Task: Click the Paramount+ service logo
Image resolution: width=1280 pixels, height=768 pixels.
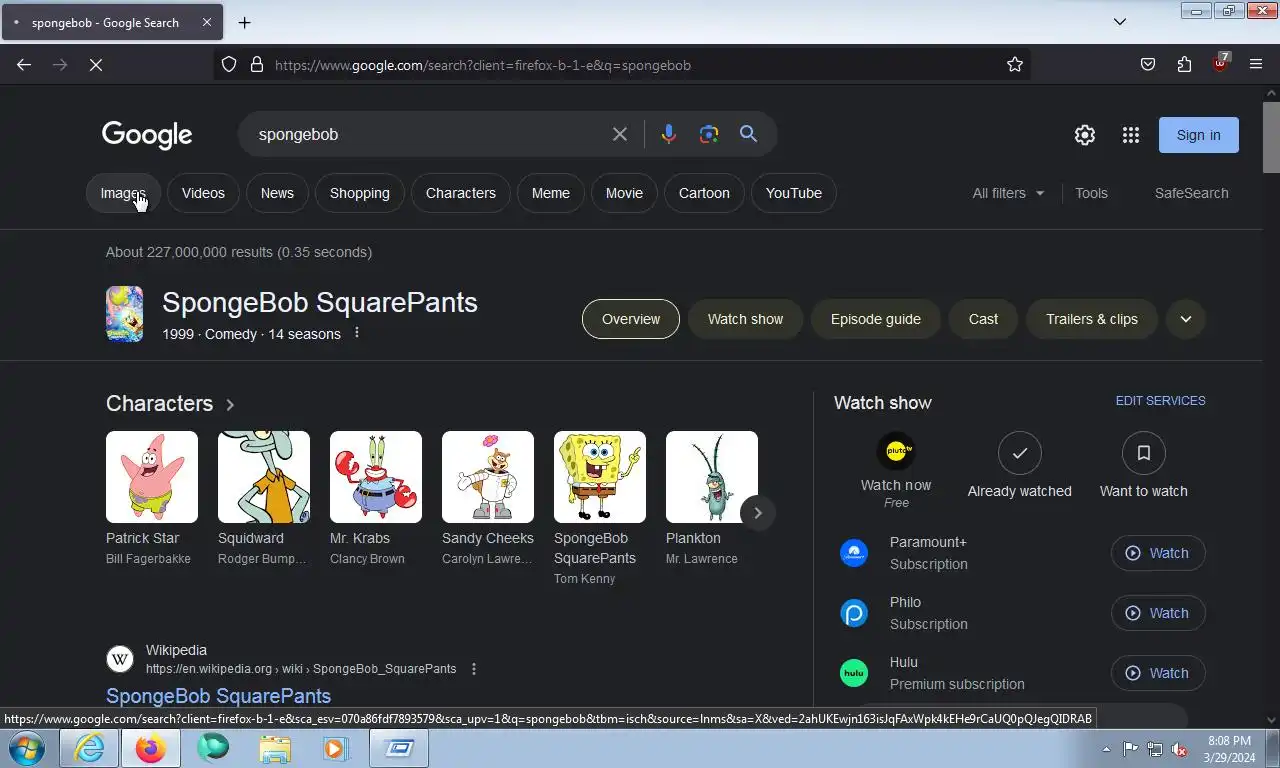Action: pos(854,553)
